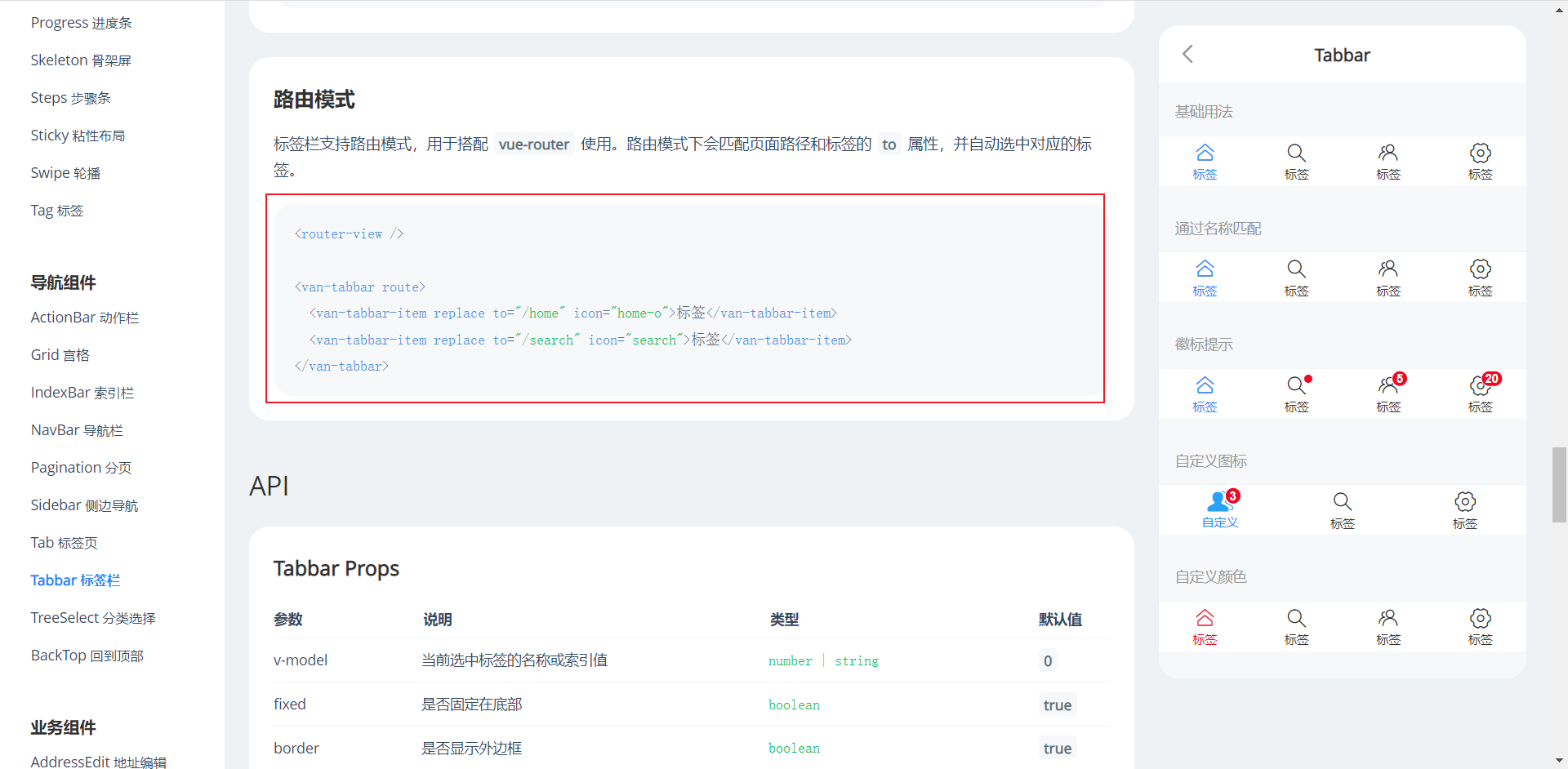Open Progress 进度条 docs page
This screenshot has width=1568, height=769.
coord(81,23)
